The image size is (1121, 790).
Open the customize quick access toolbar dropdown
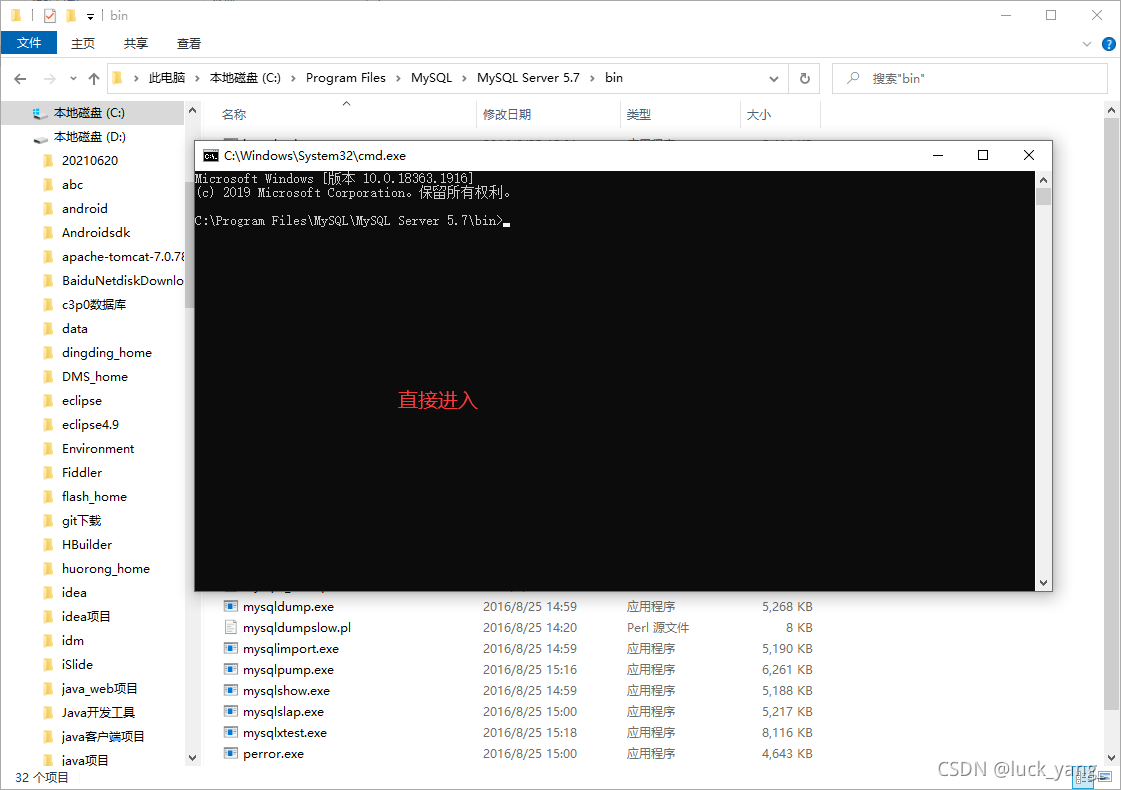click(x=90, y=16)
